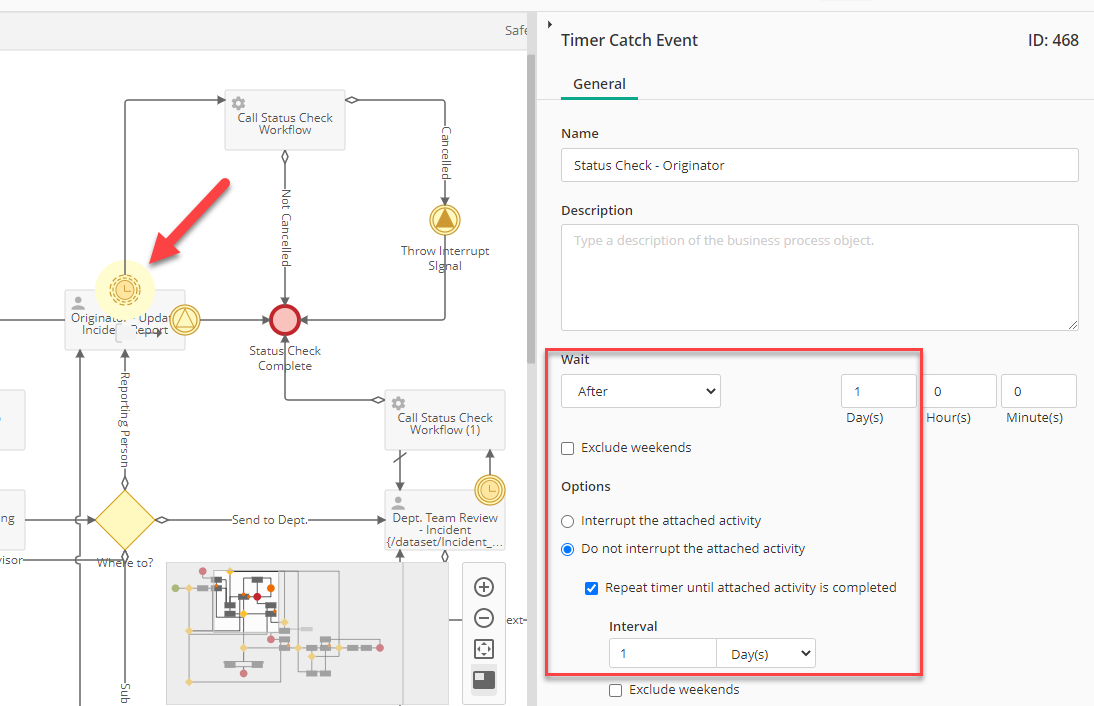Select 'Interrupt the attached activity' option
This screenshot has height=706, width=1094.
568,521
